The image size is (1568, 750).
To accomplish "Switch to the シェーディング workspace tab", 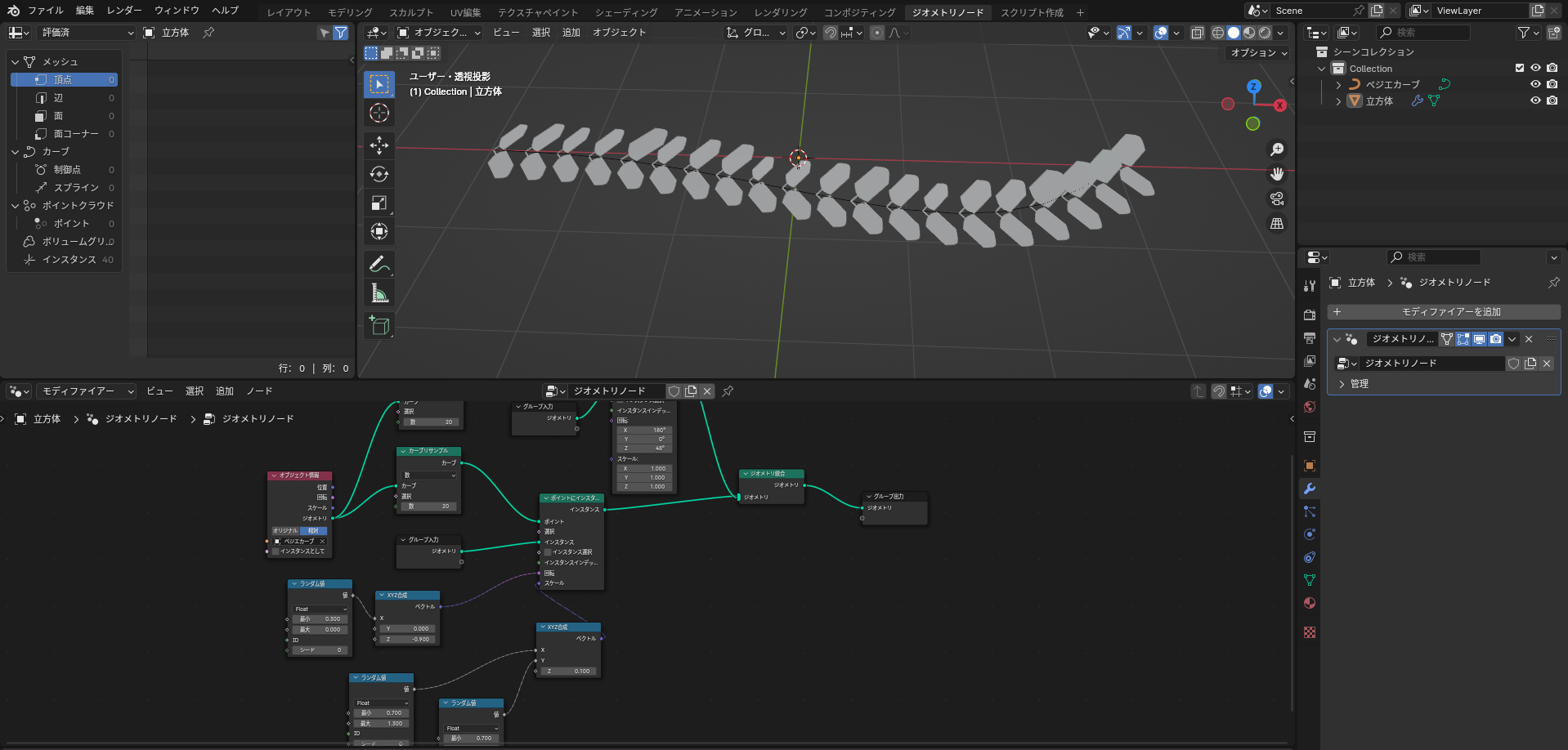I will click(625, 12).
